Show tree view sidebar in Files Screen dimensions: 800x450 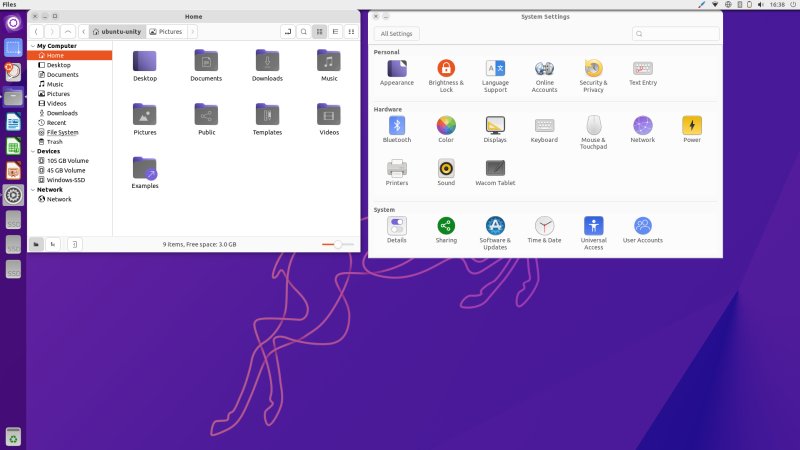click(53, 244)
